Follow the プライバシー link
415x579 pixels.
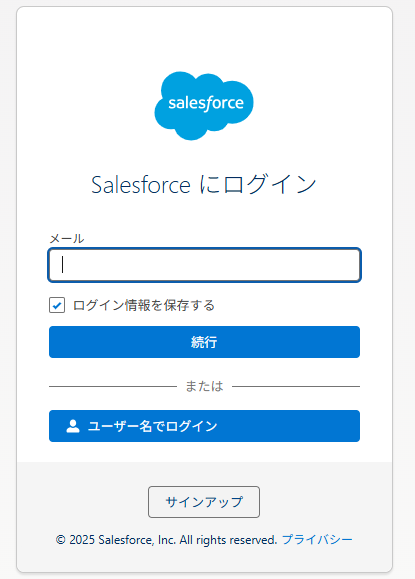point(317,540)
